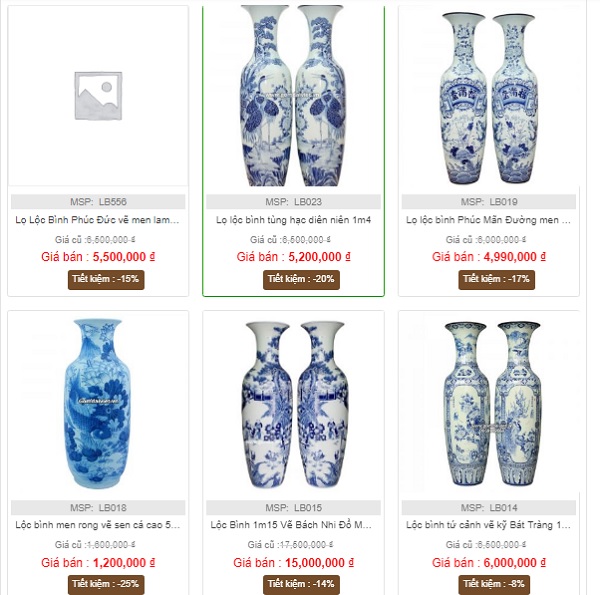Click the Tiết kiệm -14% badge

(x=301, y=585)
